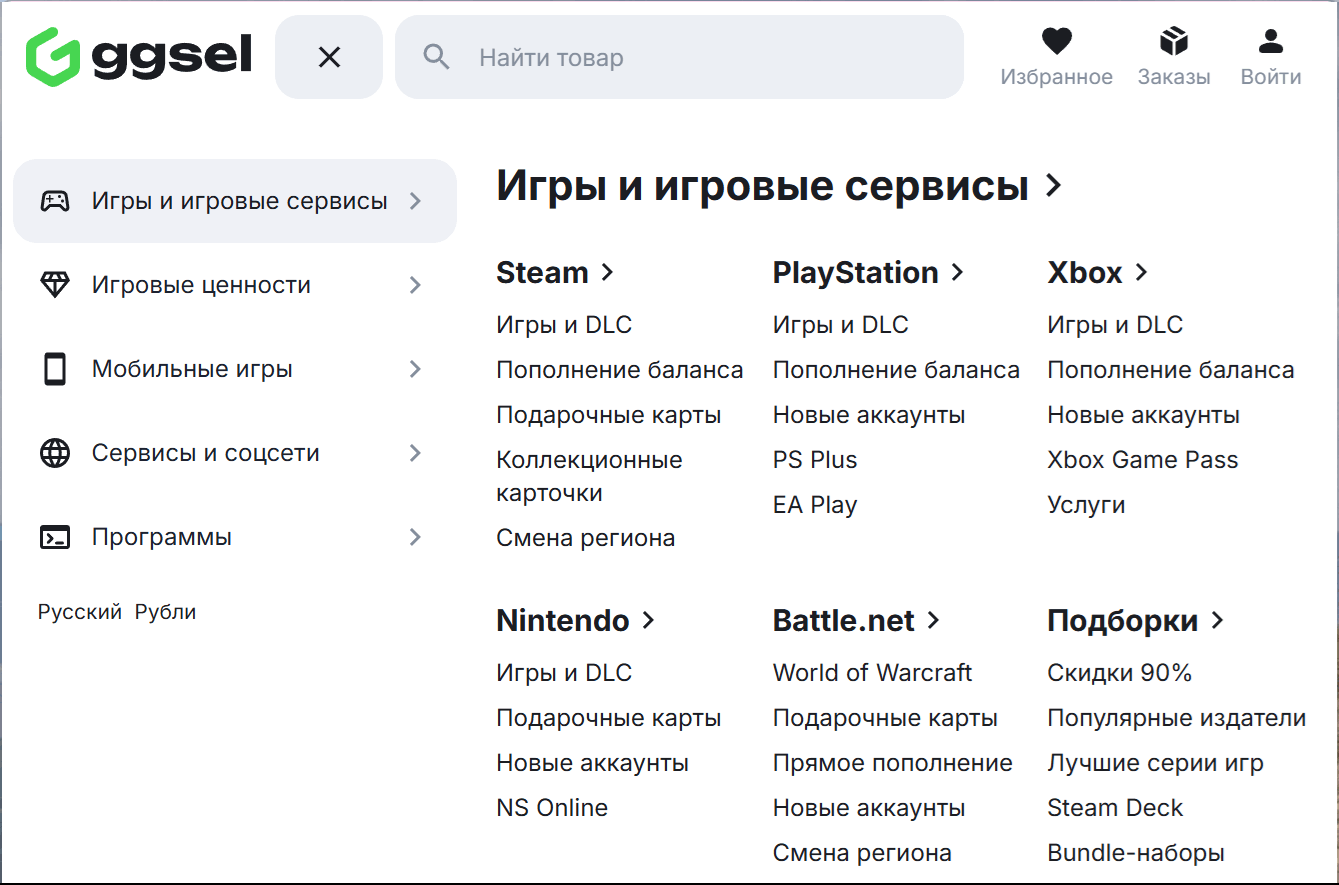
Task: Expand chevron next to Мобильные игры
Action: 416,369
